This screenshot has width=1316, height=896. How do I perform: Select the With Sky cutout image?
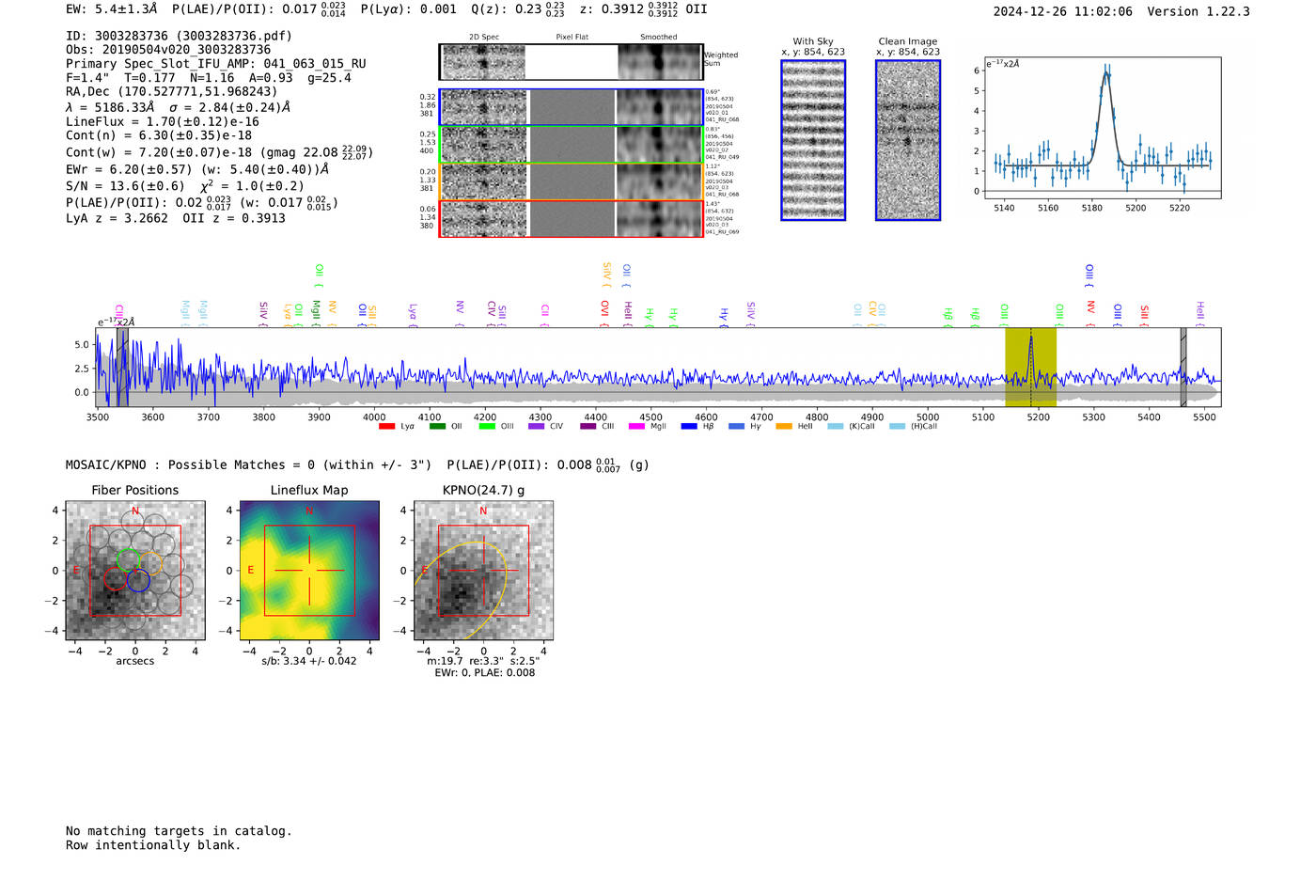(x=813, y=140)
